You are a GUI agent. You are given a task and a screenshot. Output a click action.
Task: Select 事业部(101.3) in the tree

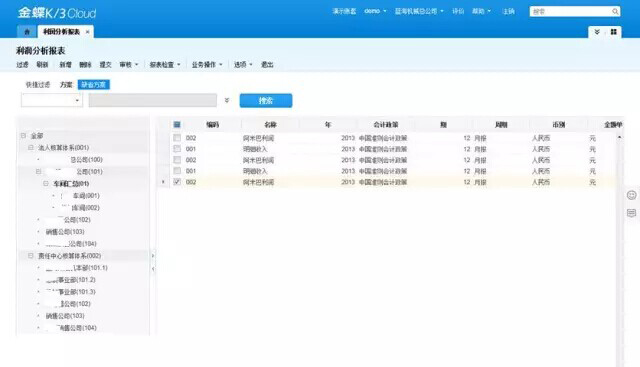click(x=77, y=292)
